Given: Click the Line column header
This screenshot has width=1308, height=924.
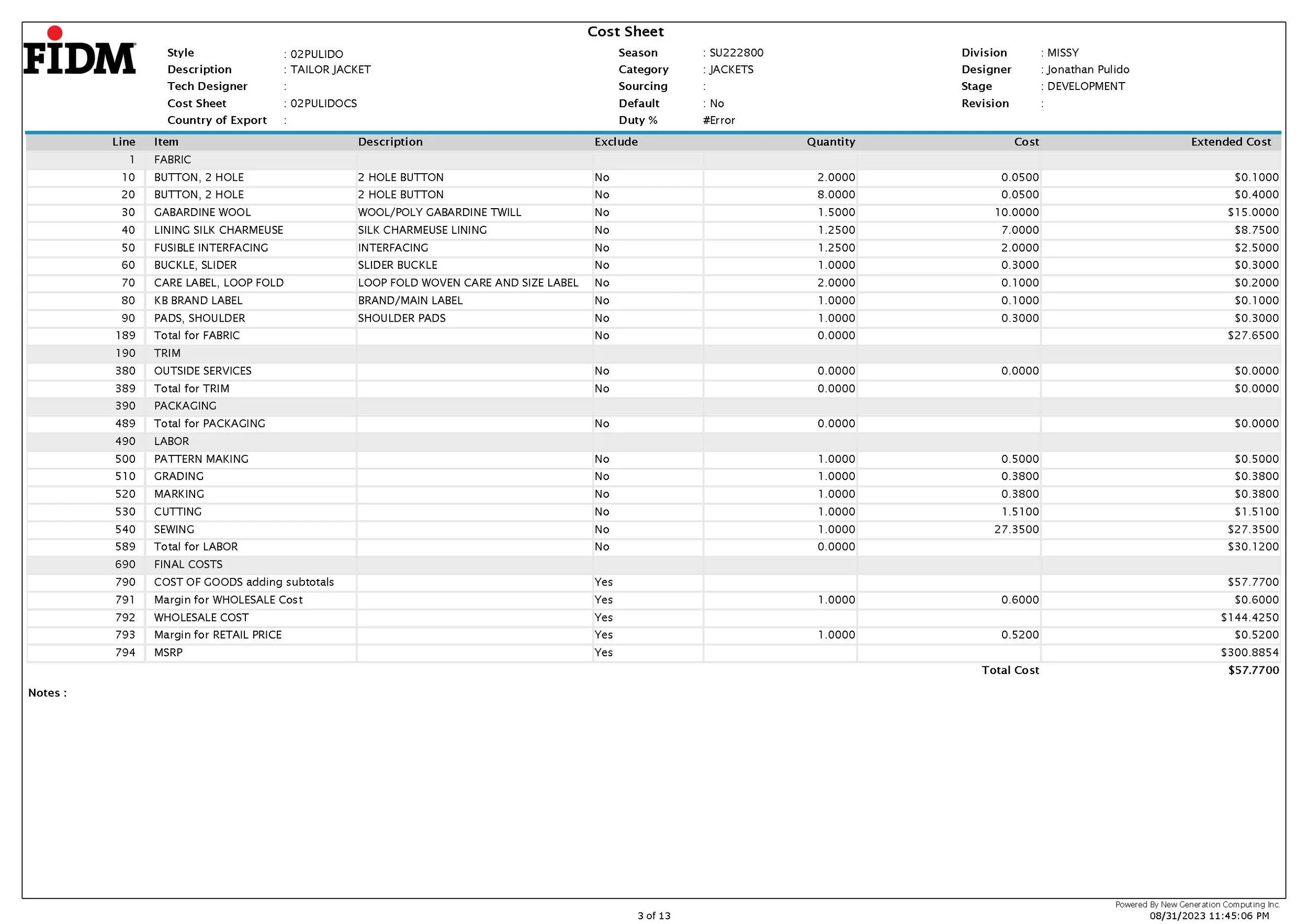Looking at the screenshot, I should pos(123,142).
